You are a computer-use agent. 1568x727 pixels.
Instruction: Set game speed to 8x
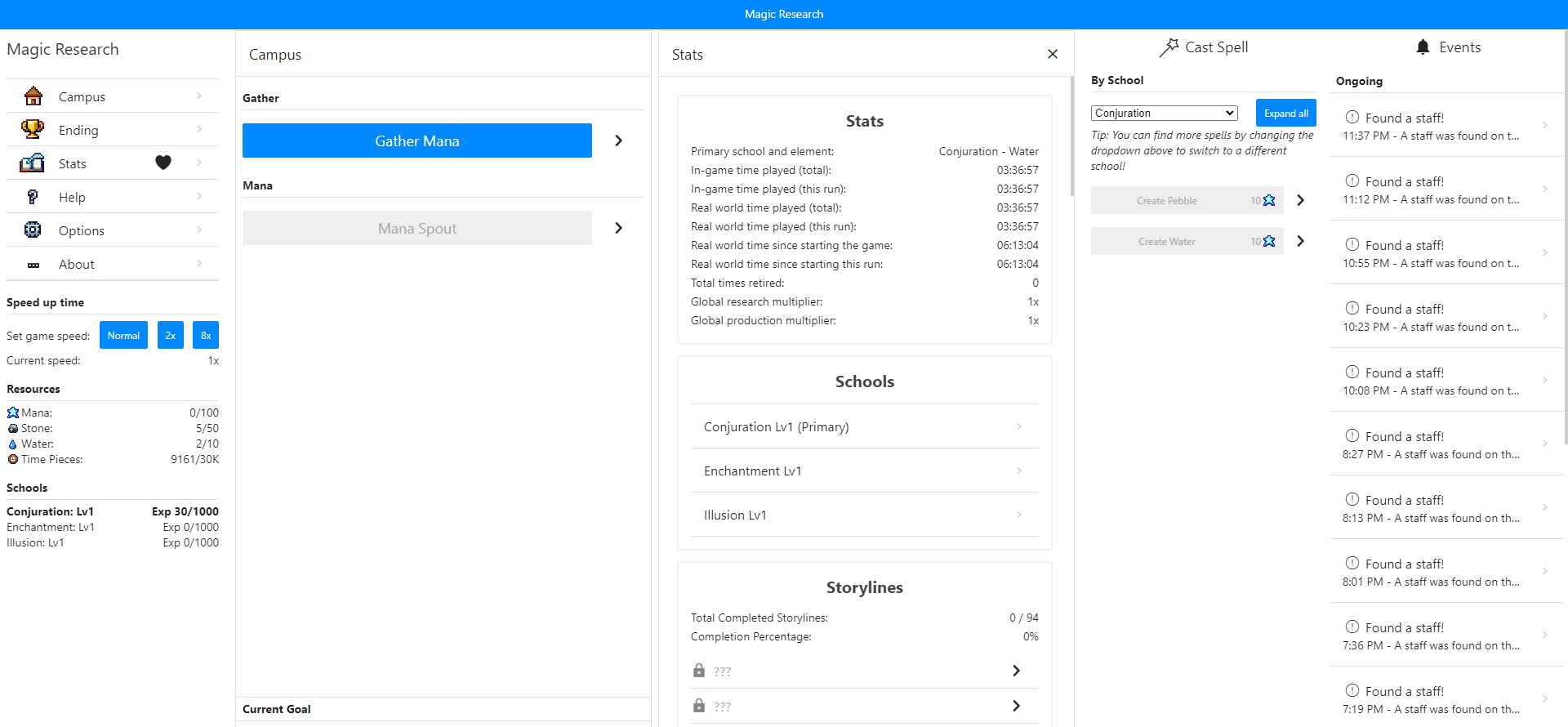click(206, 335)
